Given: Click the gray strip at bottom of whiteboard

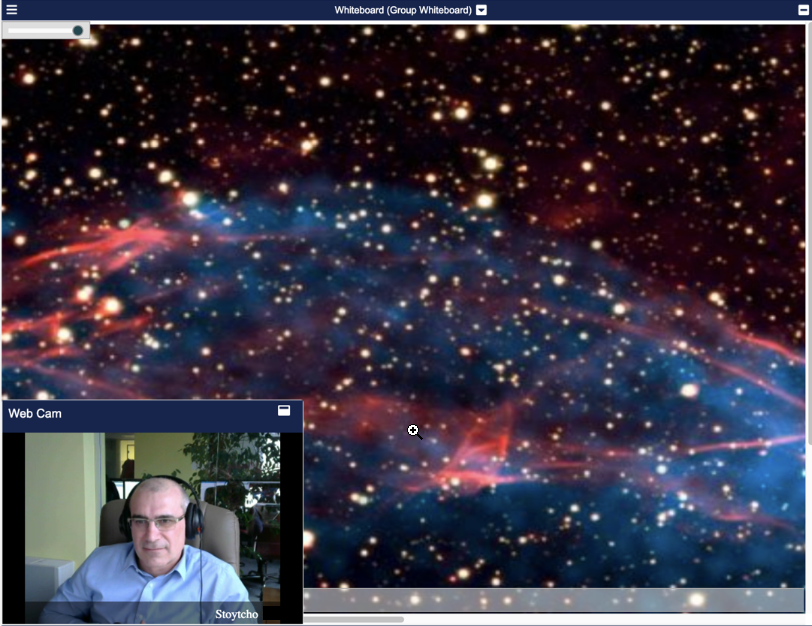Looking at the screenshot, I should pyautogui.click(x=550, y=600).
